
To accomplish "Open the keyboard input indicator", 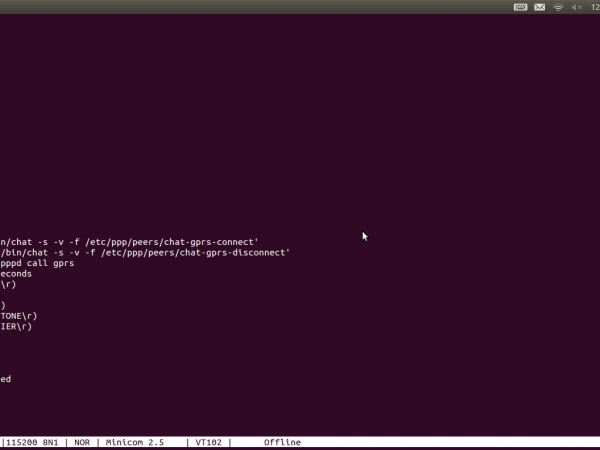I will coord(521,7).
